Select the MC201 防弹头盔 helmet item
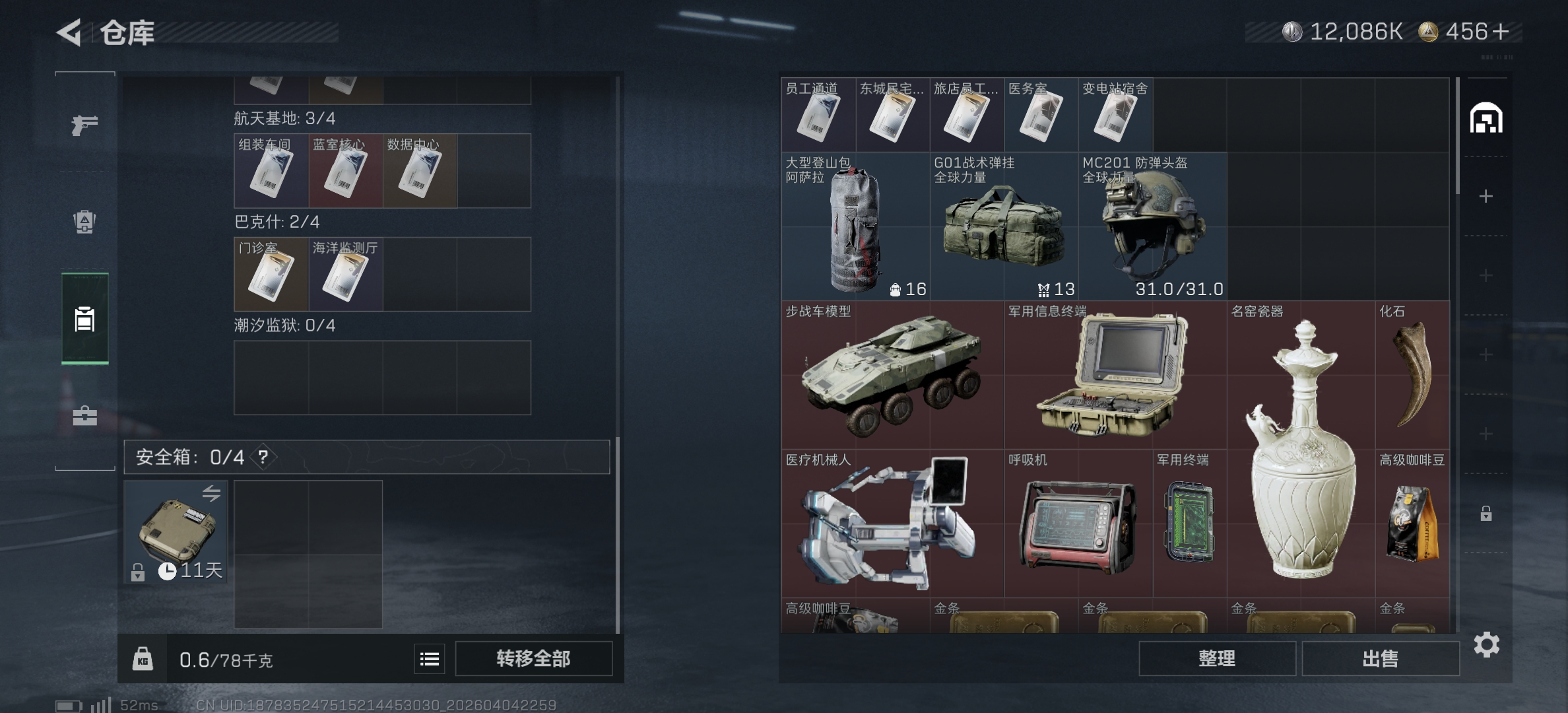Screen dimensions: 1568x713 [1153, 226]
